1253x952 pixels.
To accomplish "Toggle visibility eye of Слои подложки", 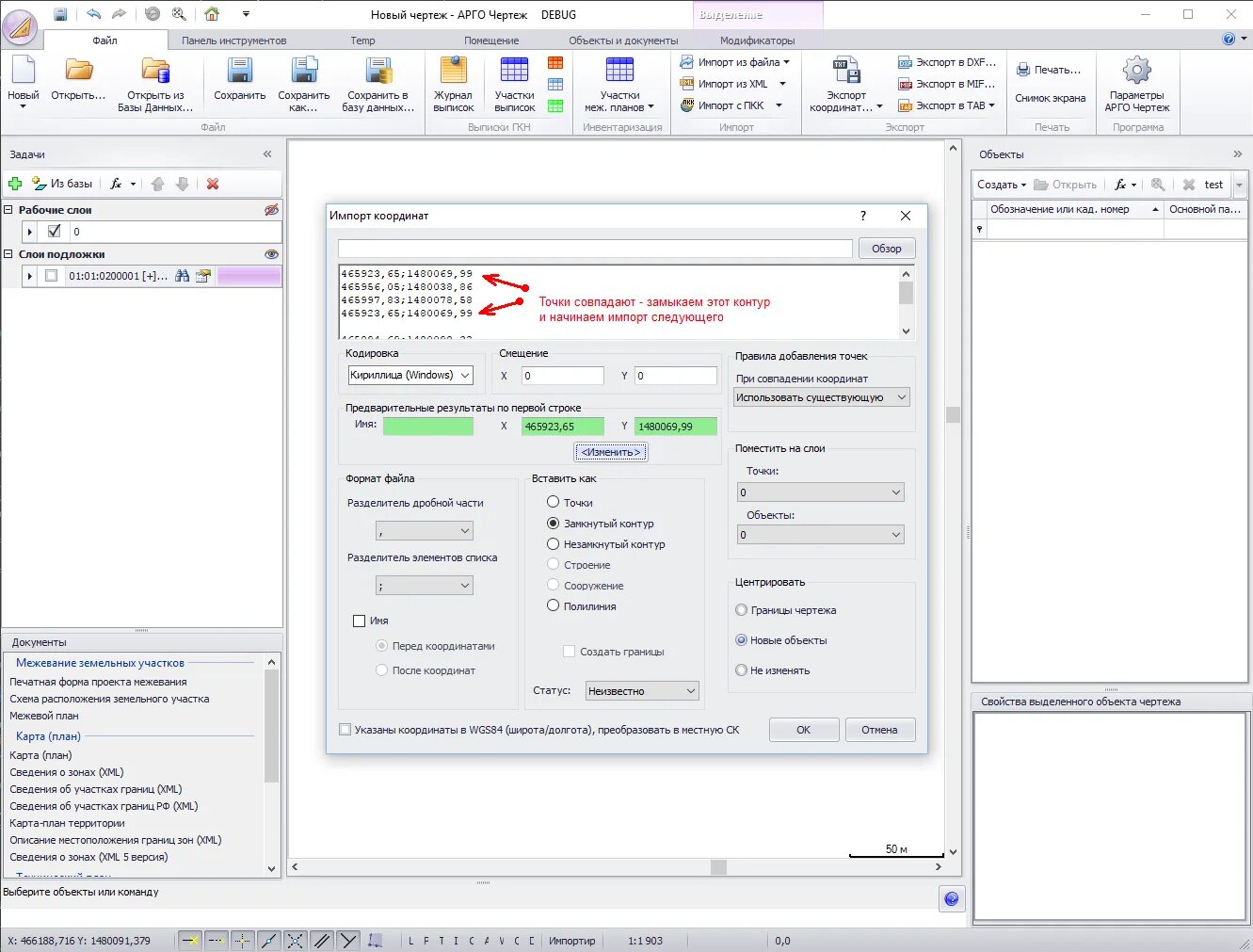I will point(271,254).
